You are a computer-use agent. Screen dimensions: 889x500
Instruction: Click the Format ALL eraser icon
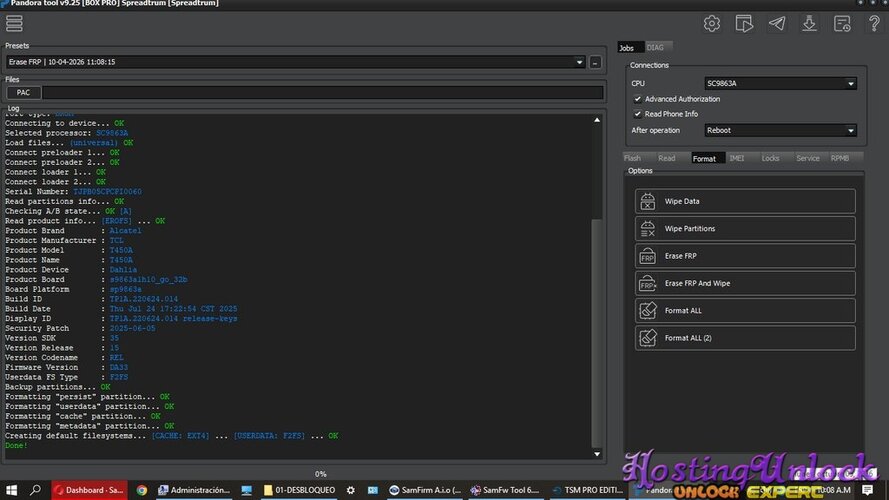[647, 310]
